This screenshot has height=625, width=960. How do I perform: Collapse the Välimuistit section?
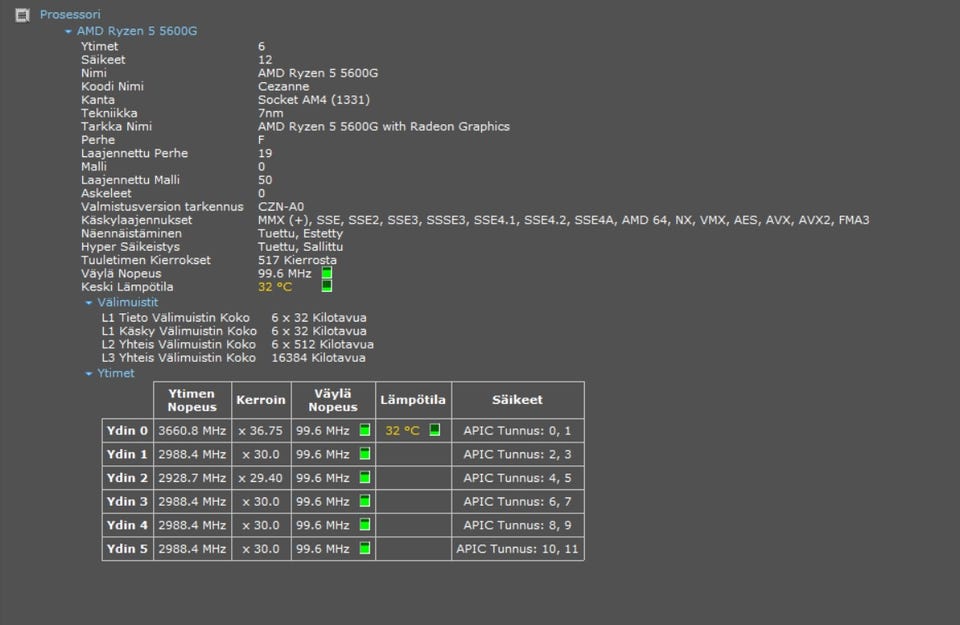pyautogui.click(x=88, y=302)
